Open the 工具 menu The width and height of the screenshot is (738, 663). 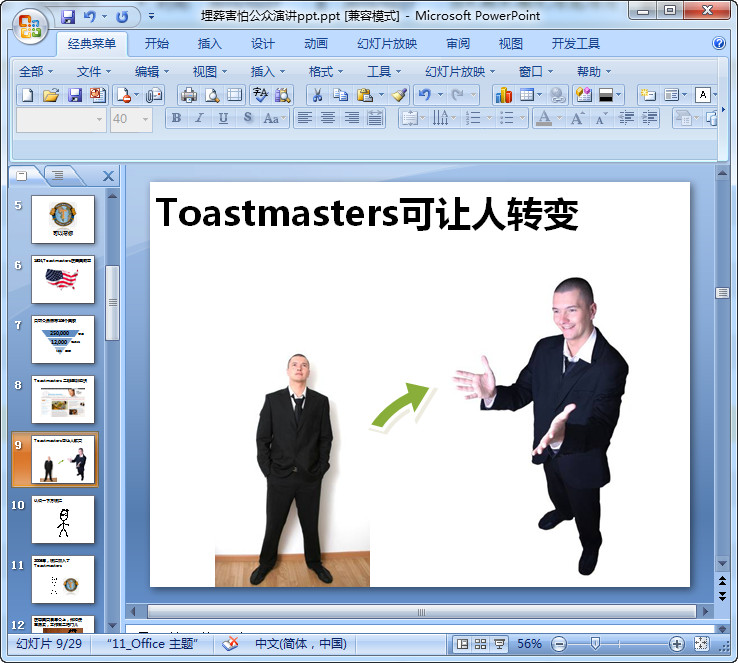(384, 72)
